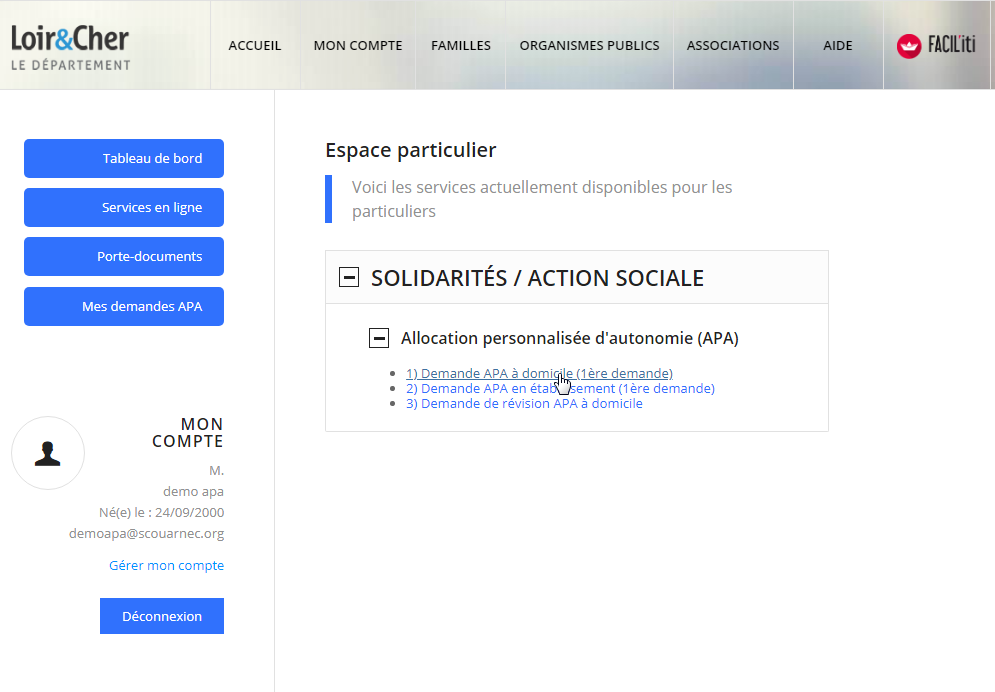
Task: Select the MON COMPTE menu item
Action: [x=357, y=45]
